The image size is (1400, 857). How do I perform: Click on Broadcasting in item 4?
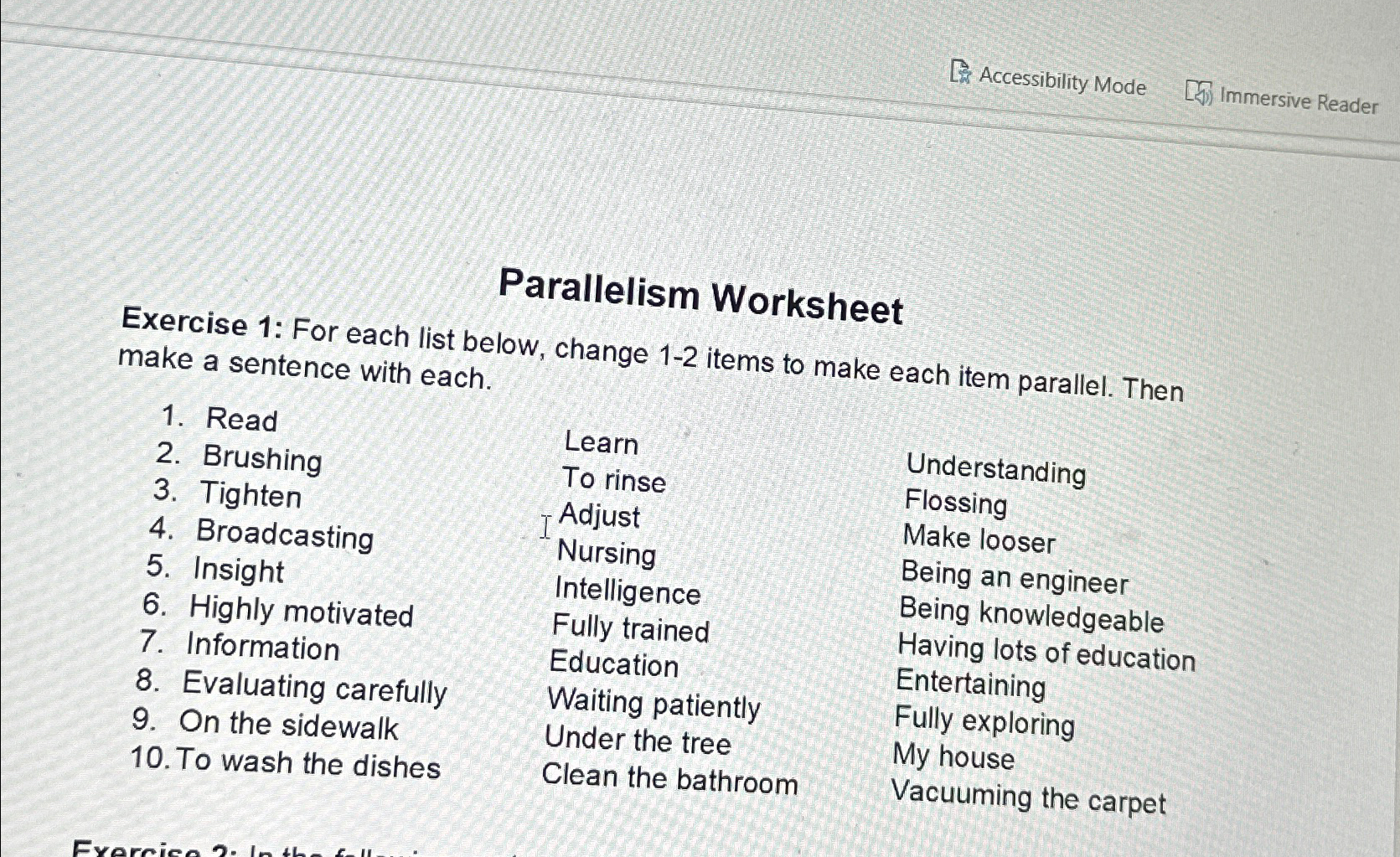click(283, 534)
